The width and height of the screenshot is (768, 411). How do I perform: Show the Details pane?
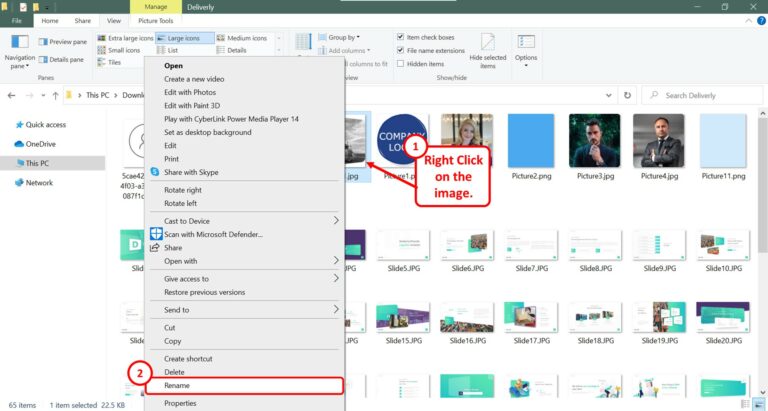click(61, 59)
